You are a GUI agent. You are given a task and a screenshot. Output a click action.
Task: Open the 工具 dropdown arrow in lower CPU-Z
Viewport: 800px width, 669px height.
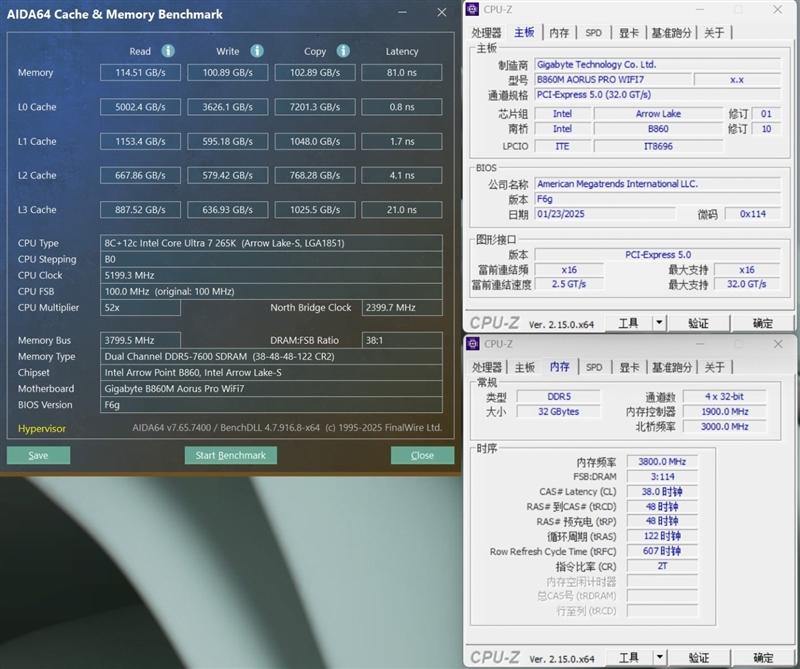click(659, 657)
